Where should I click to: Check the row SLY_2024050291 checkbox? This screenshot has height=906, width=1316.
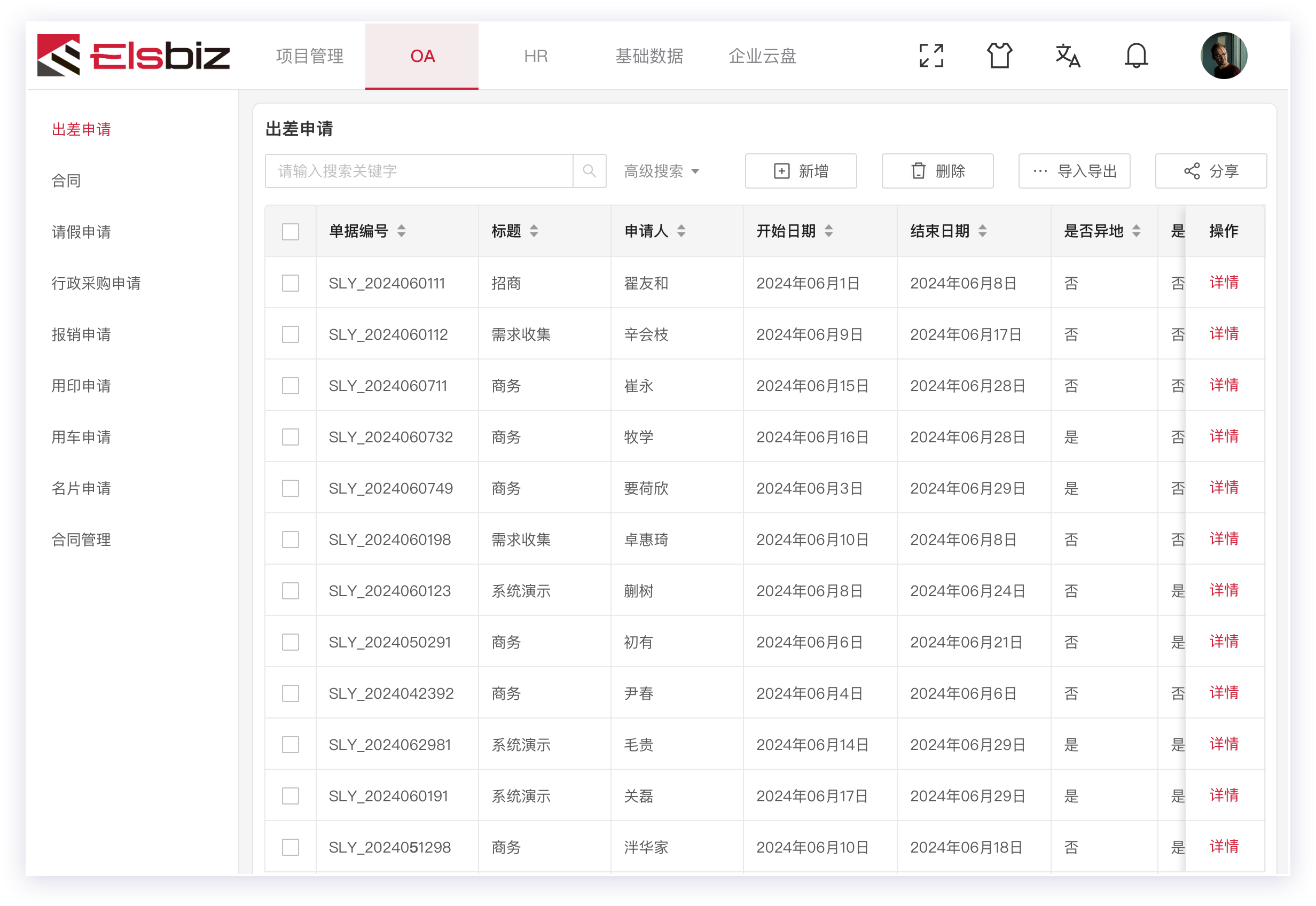coord(291,642)
